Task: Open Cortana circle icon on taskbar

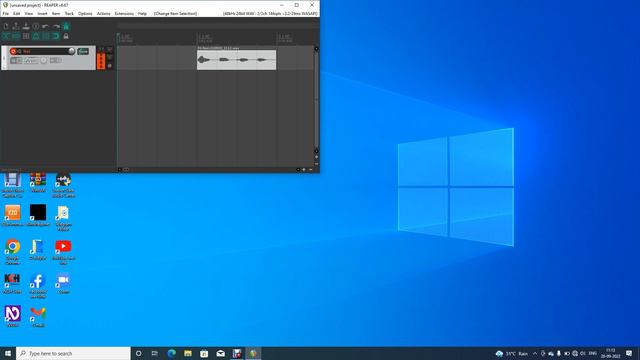Action: click(138, 353)
